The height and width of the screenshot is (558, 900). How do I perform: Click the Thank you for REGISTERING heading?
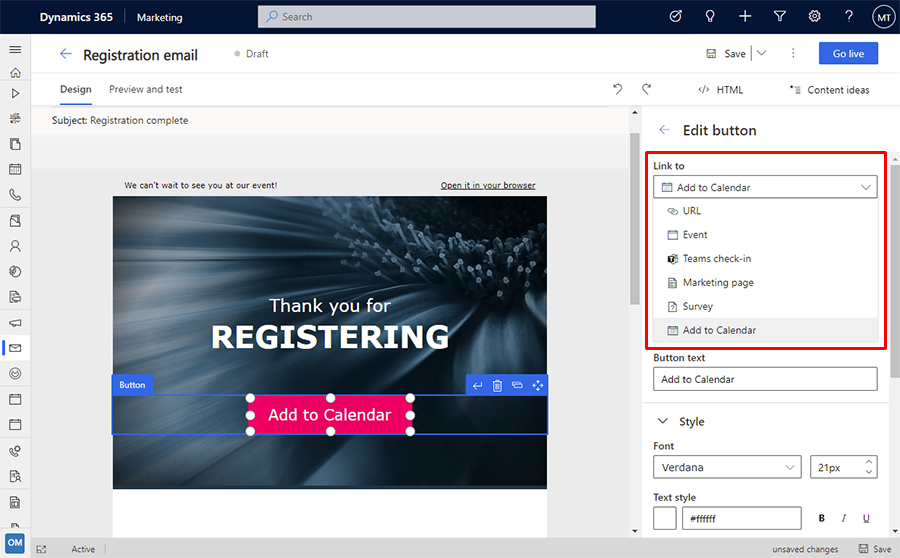coord(330,323)
